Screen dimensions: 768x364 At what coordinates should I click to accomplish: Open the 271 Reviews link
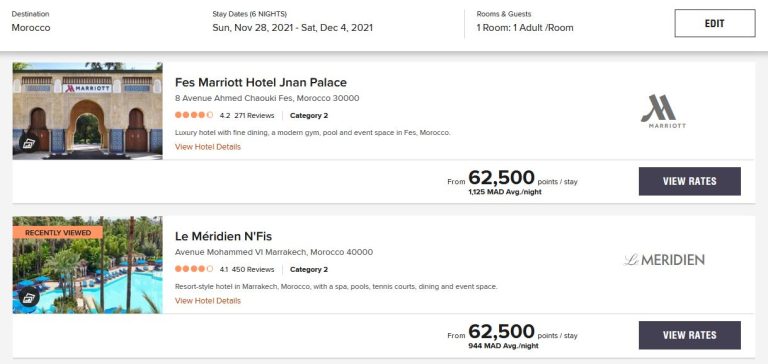tap(254, 116)
